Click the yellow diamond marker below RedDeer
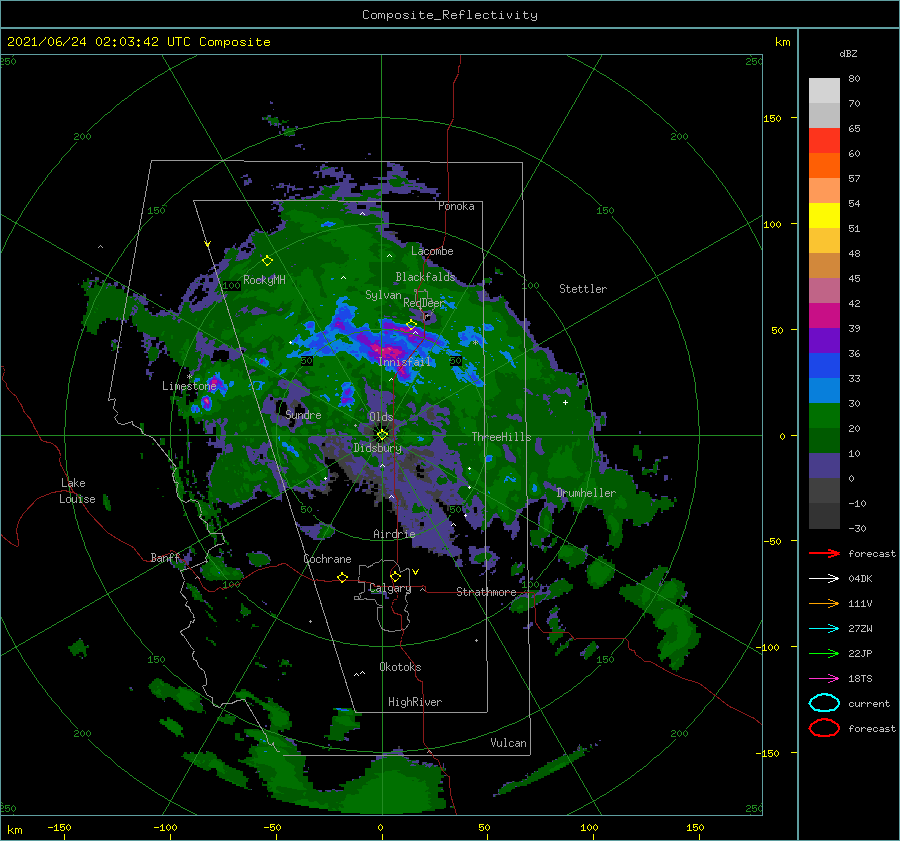This screenshot has width=900, height=841. click(411, 325)
